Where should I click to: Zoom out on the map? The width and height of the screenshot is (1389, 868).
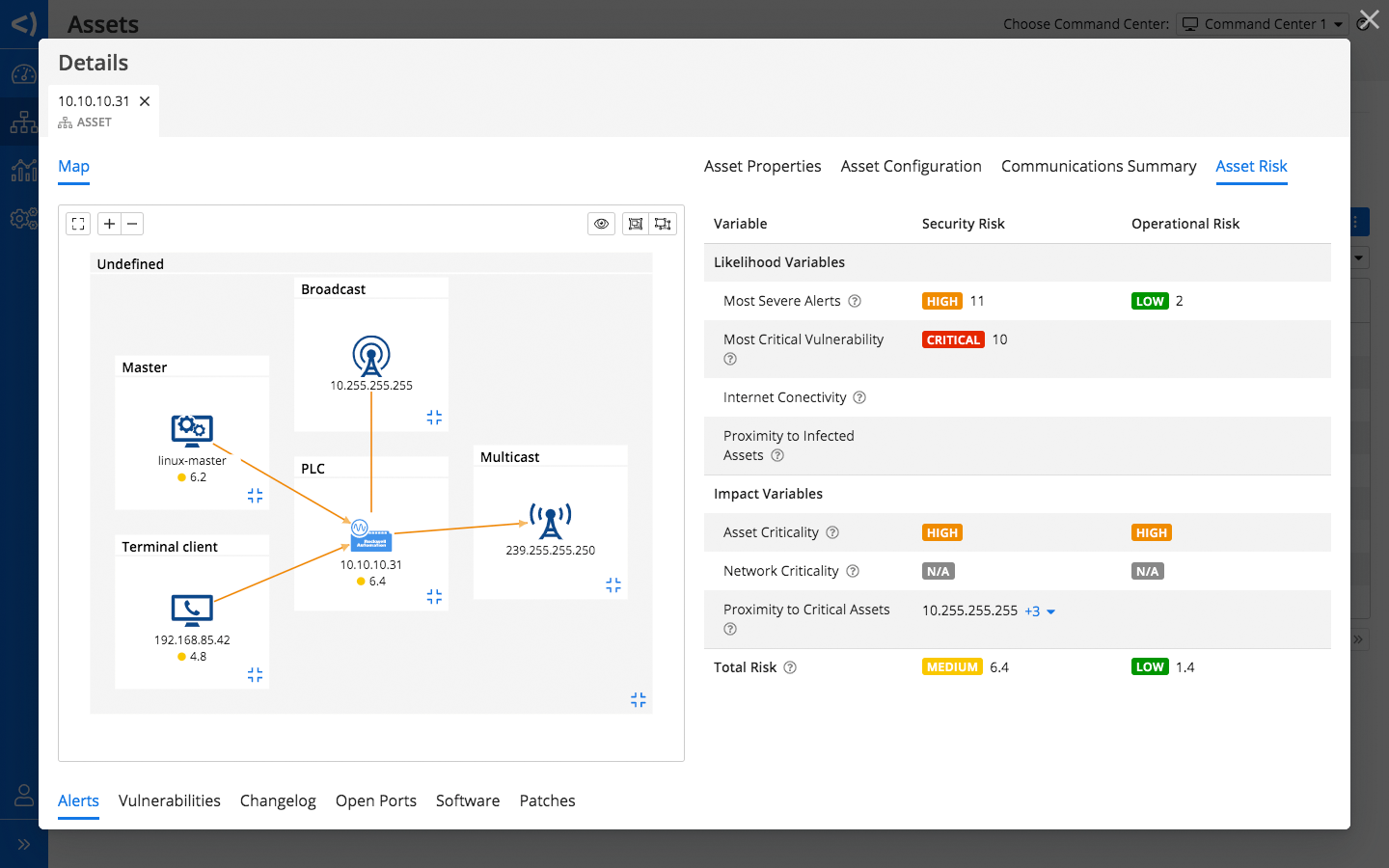coord(133,224)
